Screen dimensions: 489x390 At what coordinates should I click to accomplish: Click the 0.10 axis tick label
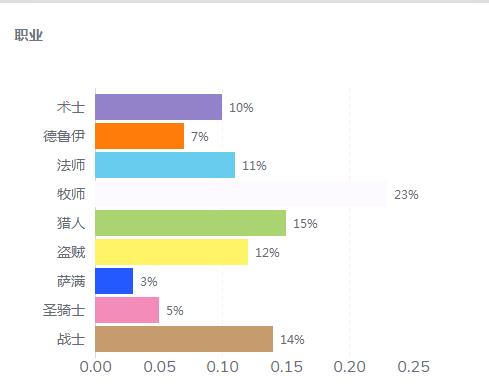(222, 367)
